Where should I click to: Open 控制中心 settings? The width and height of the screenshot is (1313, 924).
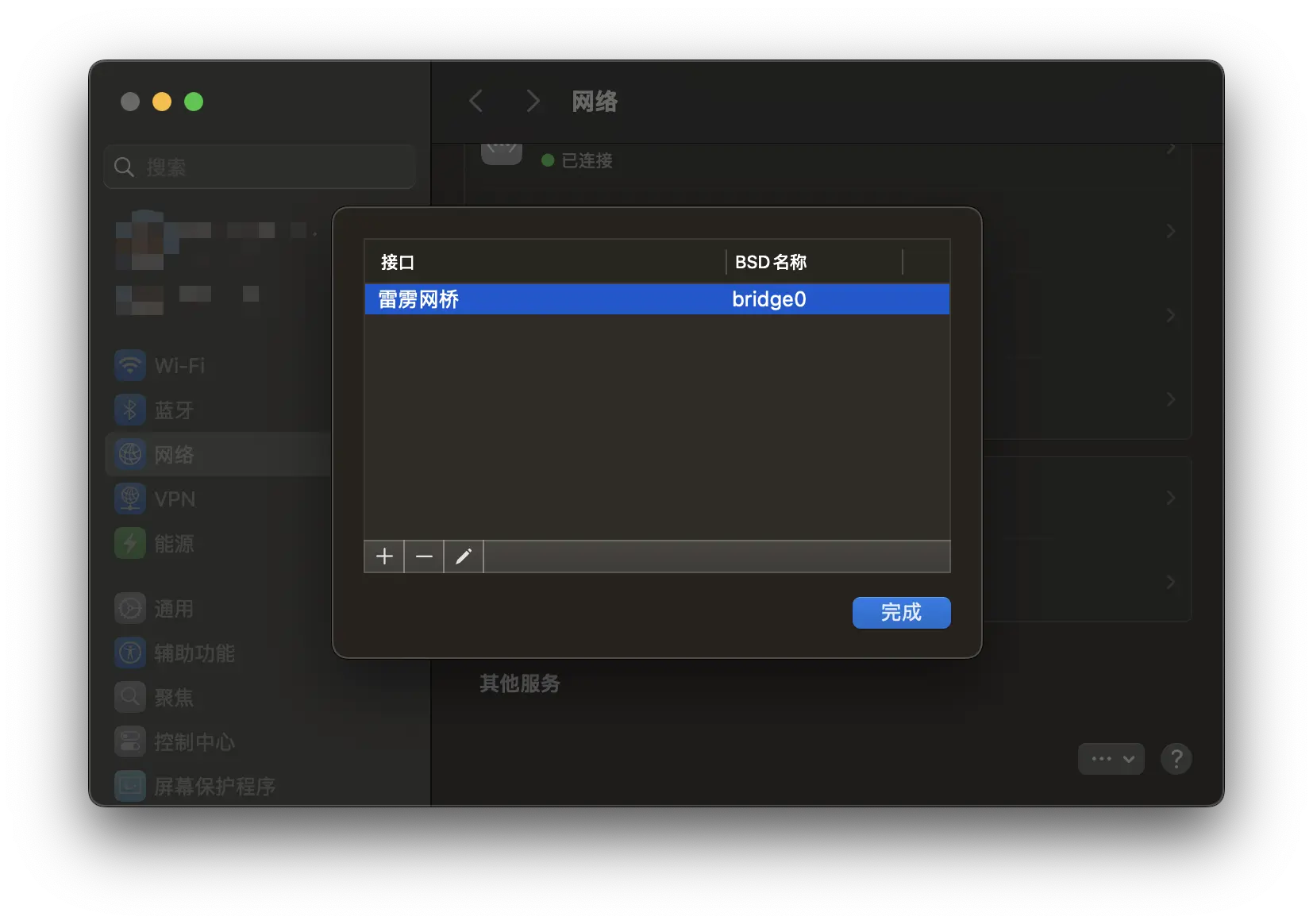[194, 742]
